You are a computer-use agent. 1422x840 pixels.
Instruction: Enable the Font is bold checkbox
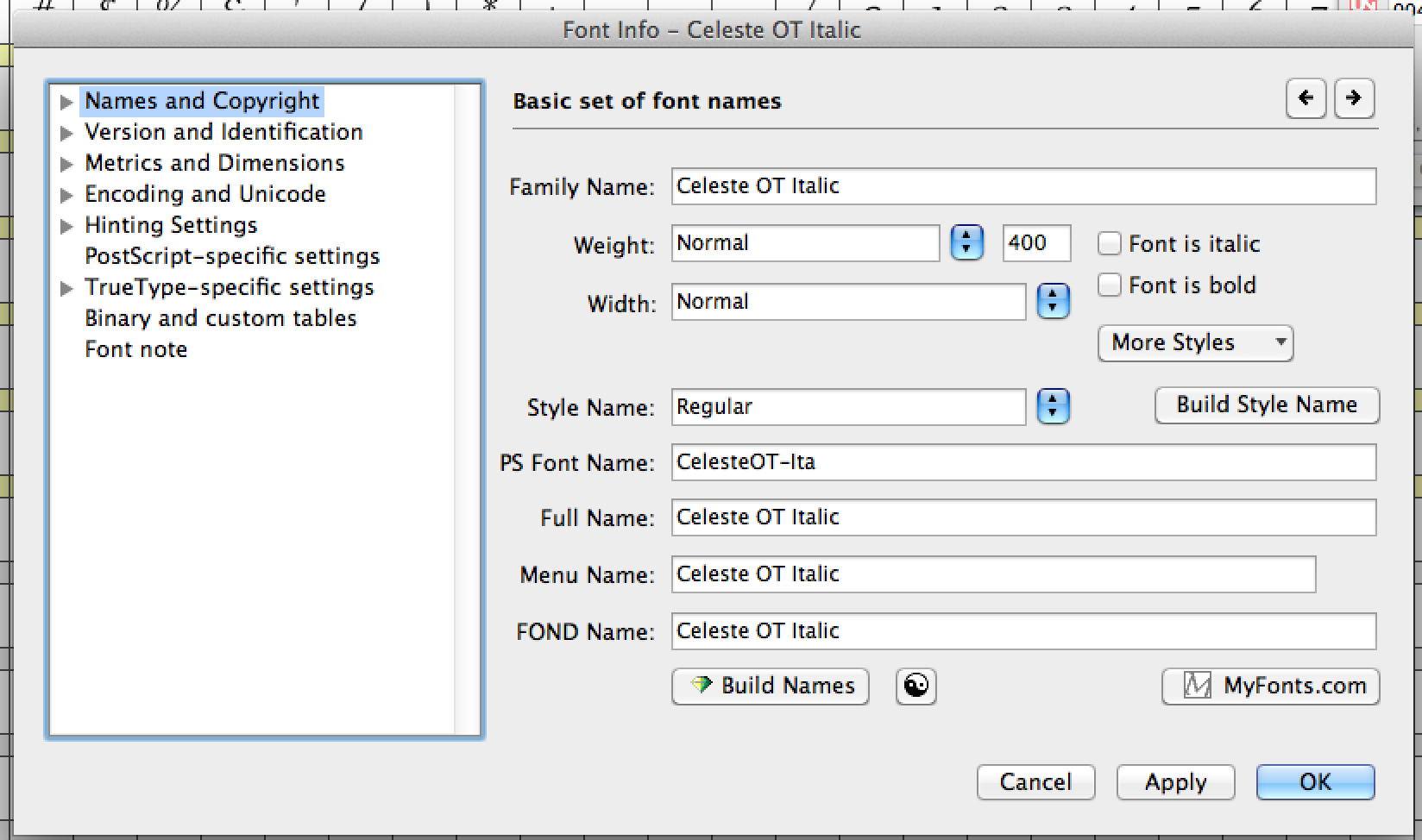[x=1110, y=285]
